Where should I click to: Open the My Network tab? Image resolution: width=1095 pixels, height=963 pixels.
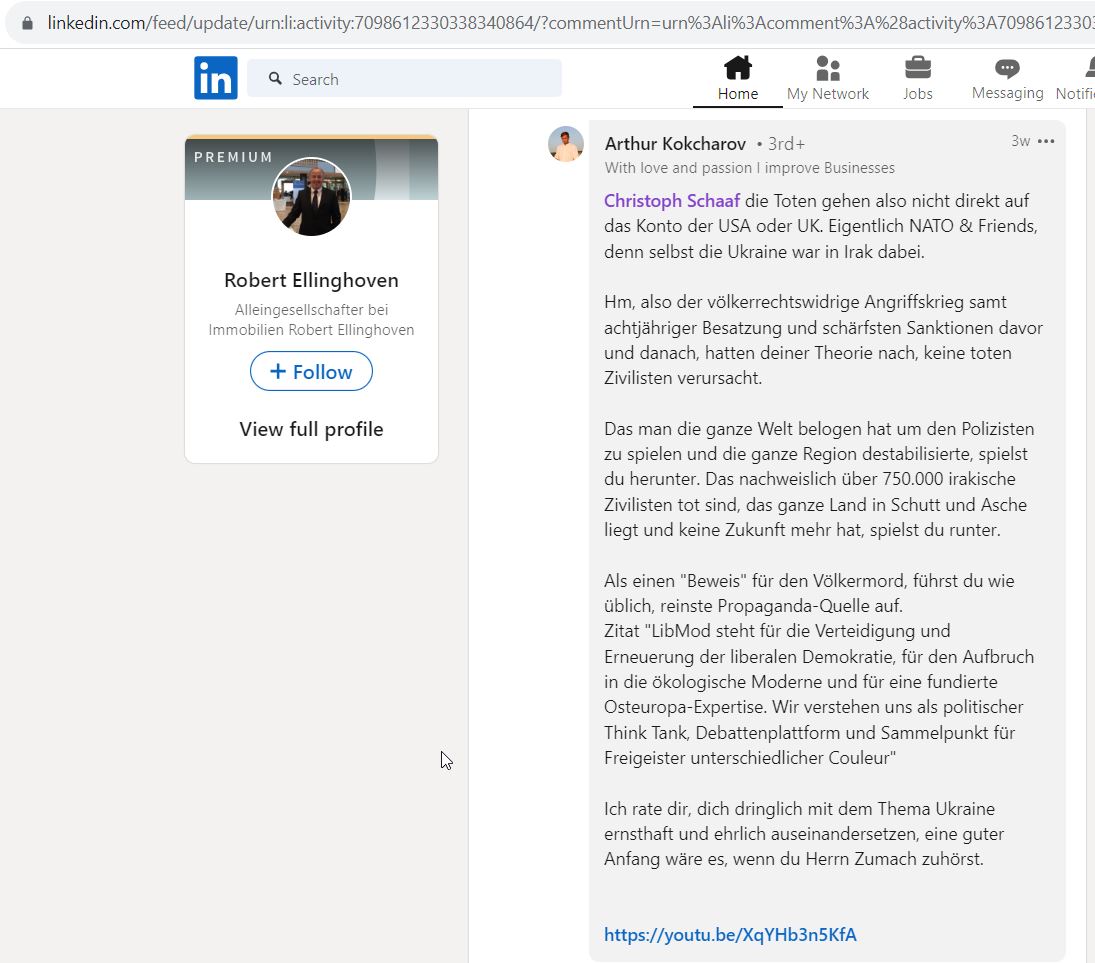(x=828, y=78)
